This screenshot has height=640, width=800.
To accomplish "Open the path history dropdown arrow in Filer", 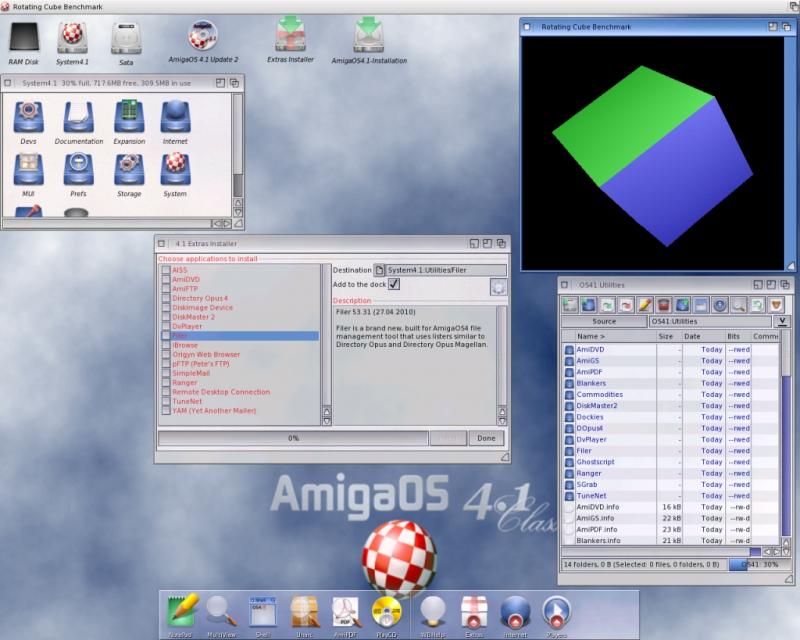I will (x=782, y=321).
